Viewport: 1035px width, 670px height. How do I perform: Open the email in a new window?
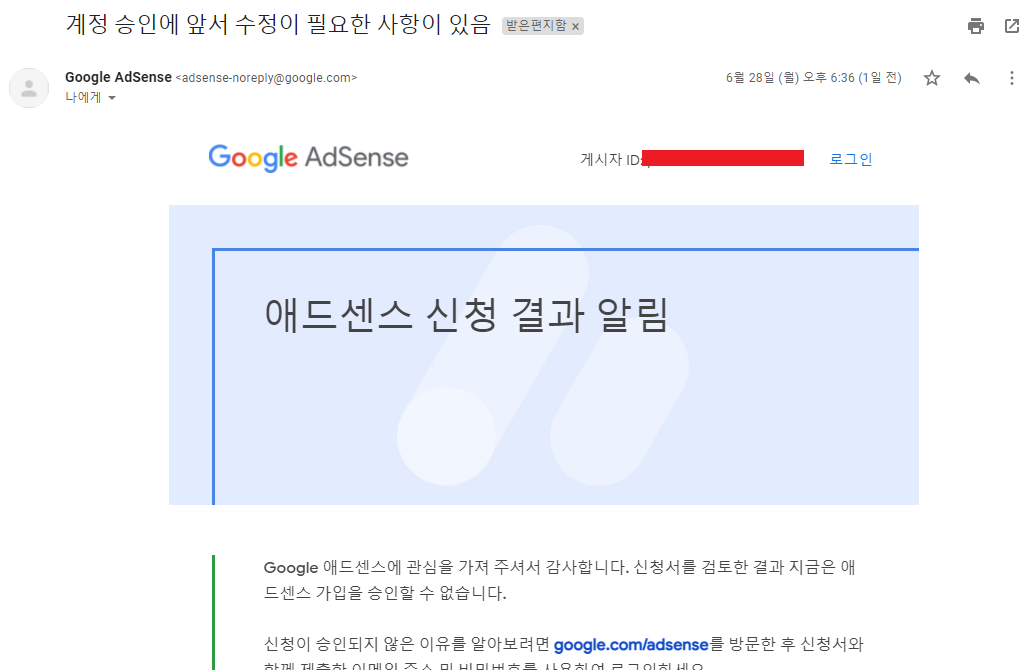1011,26
